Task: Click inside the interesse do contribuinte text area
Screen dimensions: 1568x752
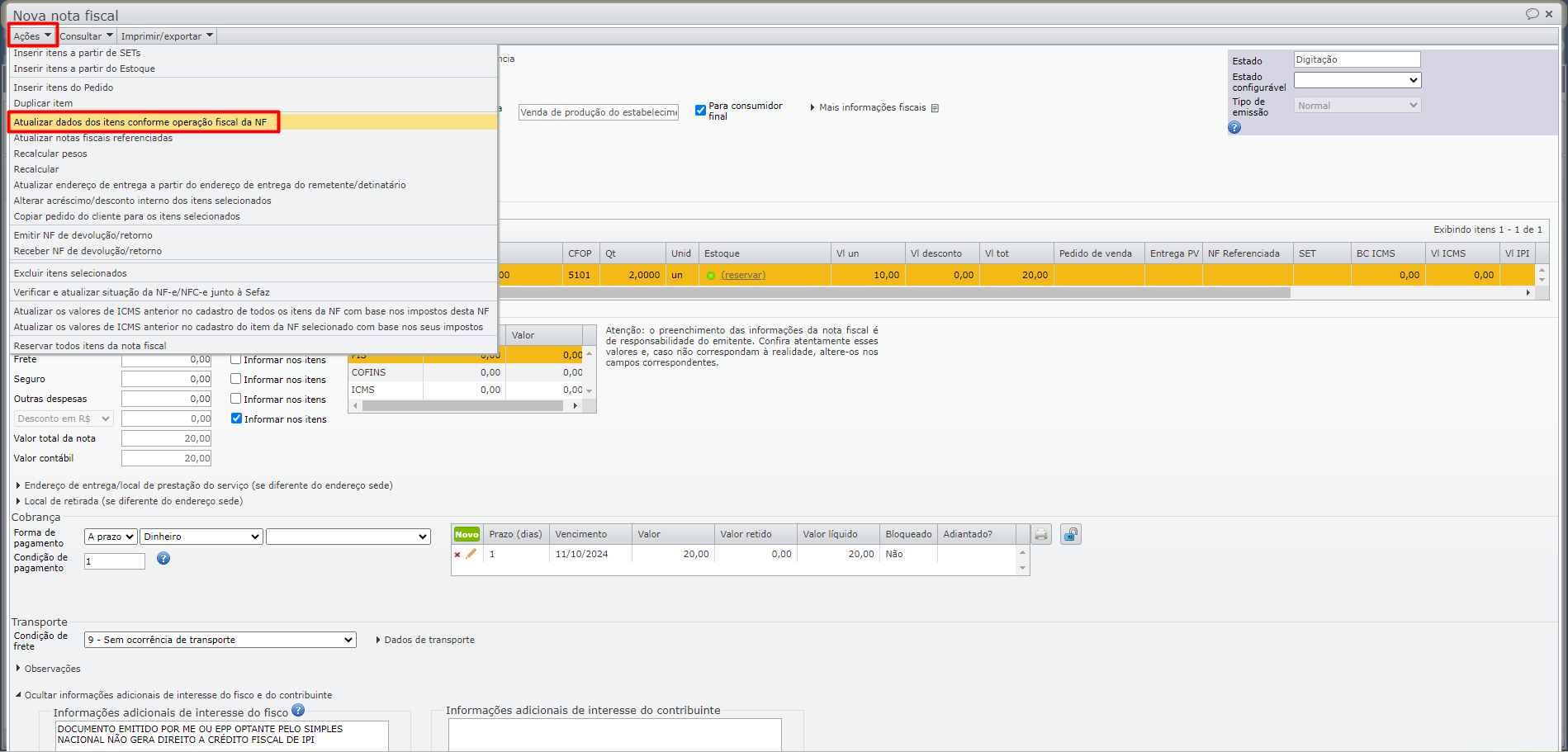Action: (x=614, y=735)
